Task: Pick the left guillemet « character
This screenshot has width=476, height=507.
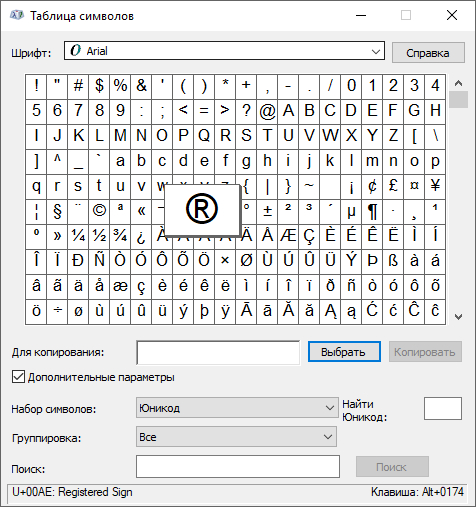Action: point(141,212)
